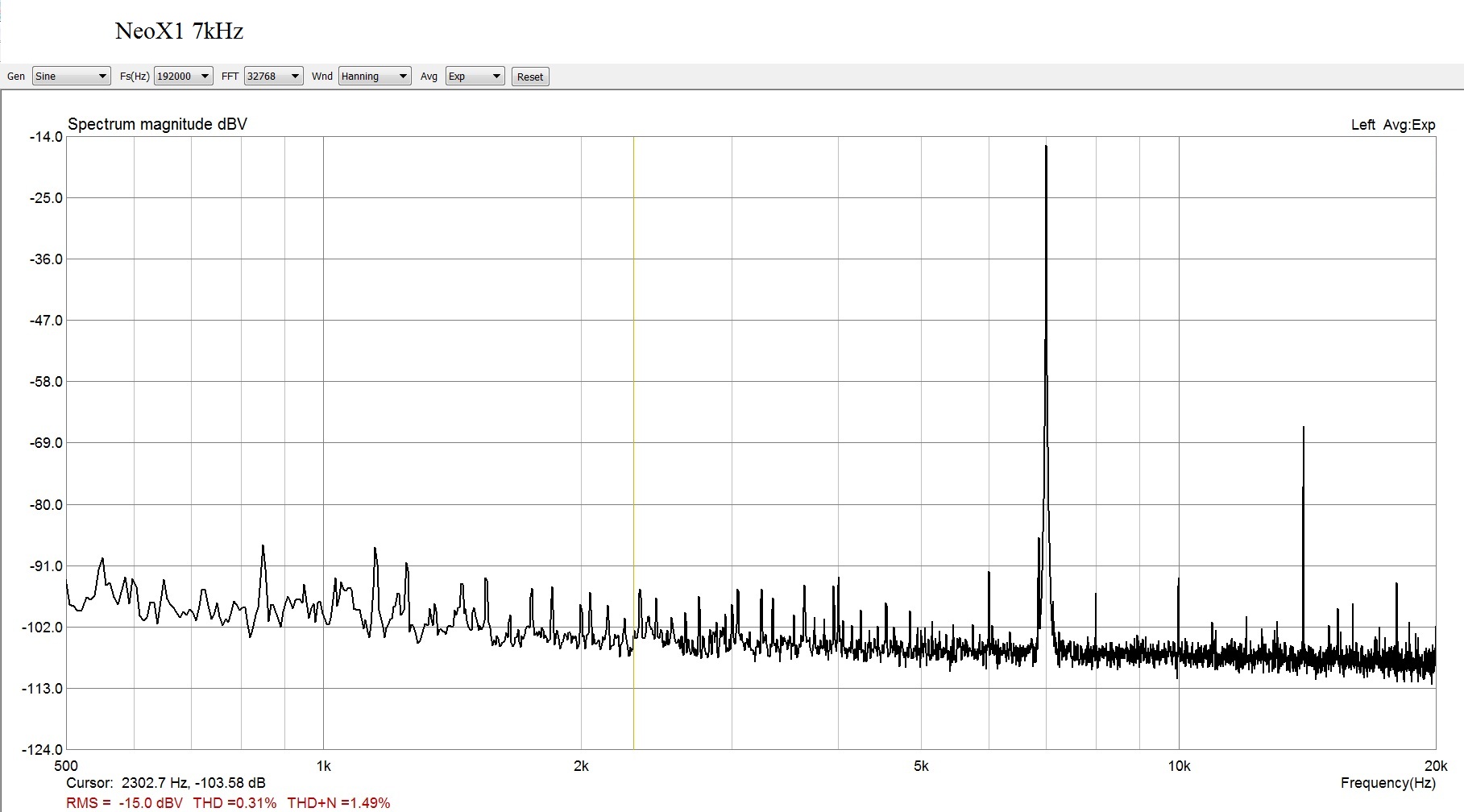The width and height of the screenshot is (1464, 812).
Task: Click the 1k frequency axis label
Action: (323, 766)
